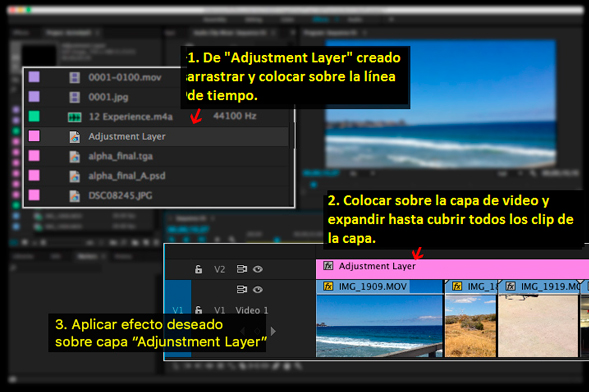Toggle V2 track lock icon
Screen dimensions: 589x392
198,269
